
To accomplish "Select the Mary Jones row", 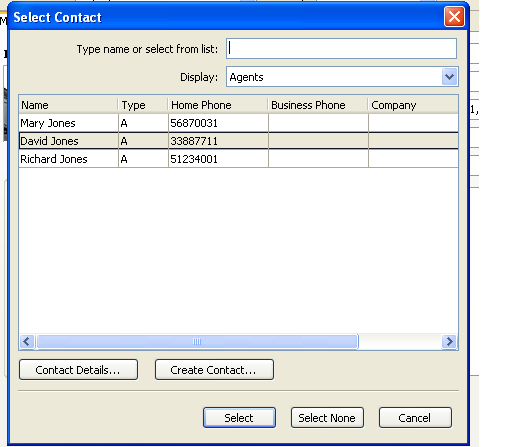I will click(238, 123).
